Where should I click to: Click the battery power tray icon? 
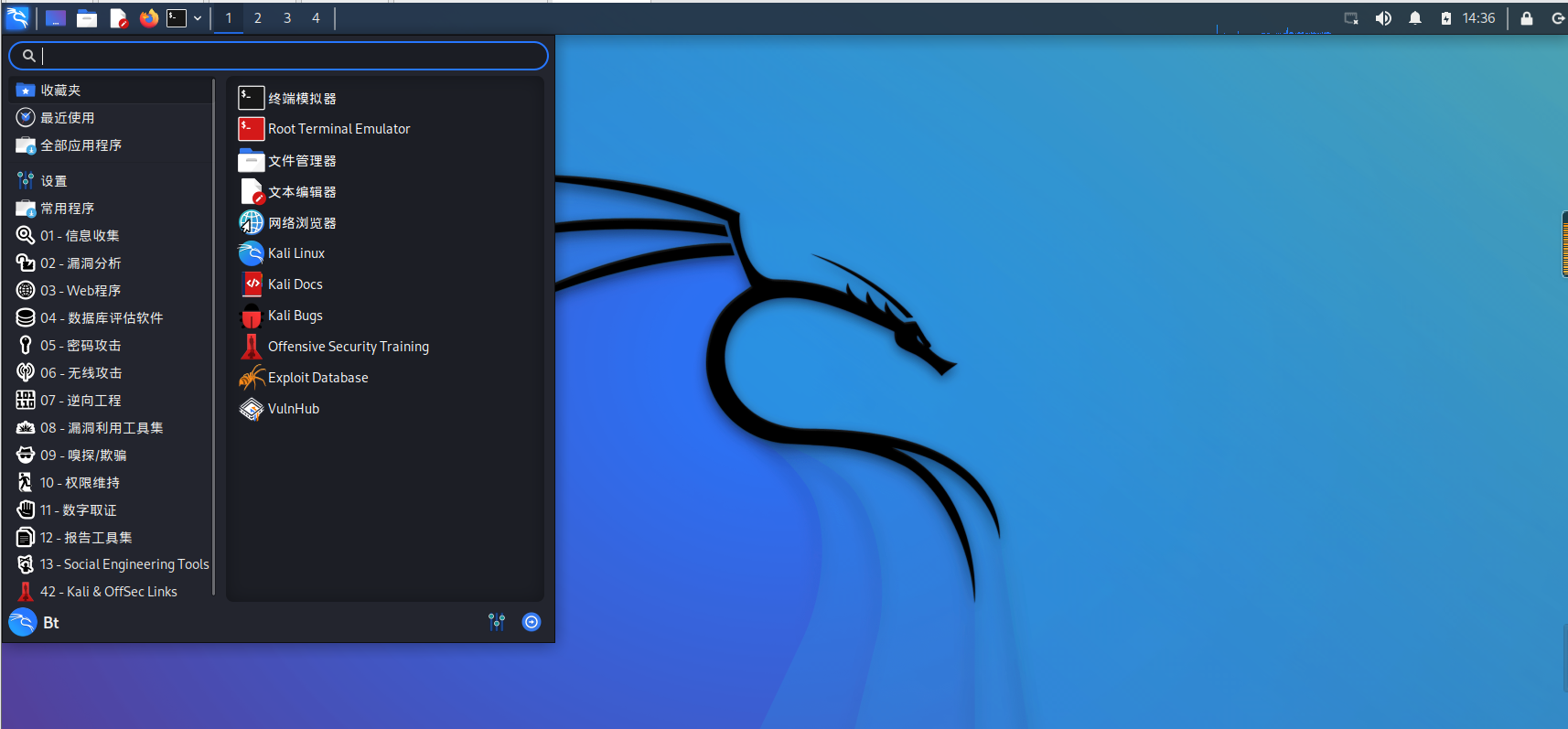[x=1445, y=18]
